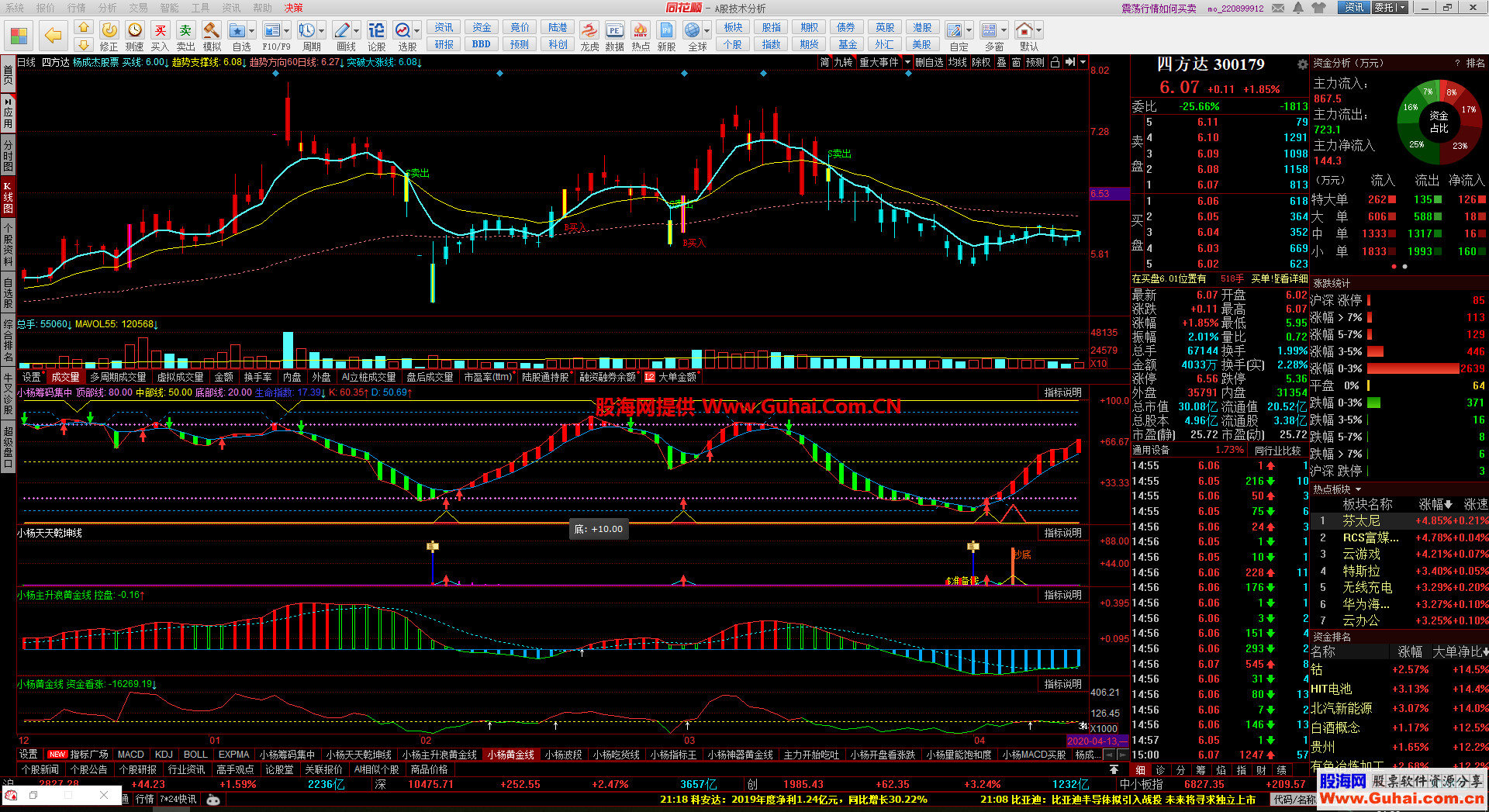The width and height of the screenshot is (1489, 812).
Task: Open stock panel settings gear icon
Action: pos(1303,64)
